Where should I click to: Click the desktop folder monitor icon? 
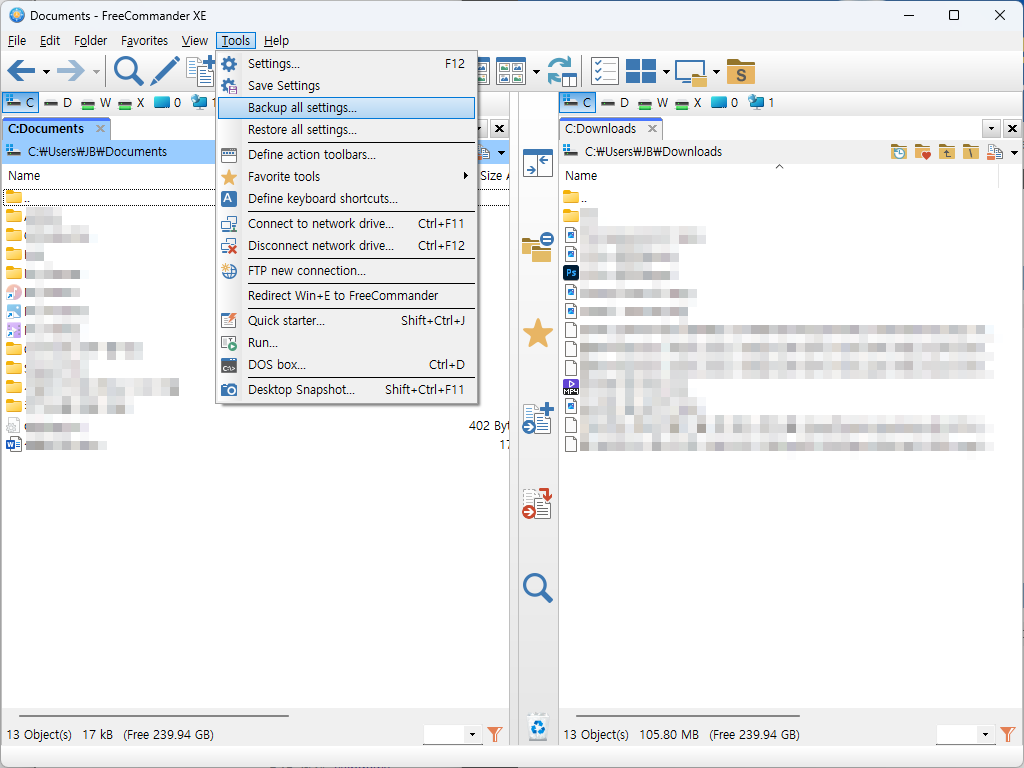pos(691,72)
